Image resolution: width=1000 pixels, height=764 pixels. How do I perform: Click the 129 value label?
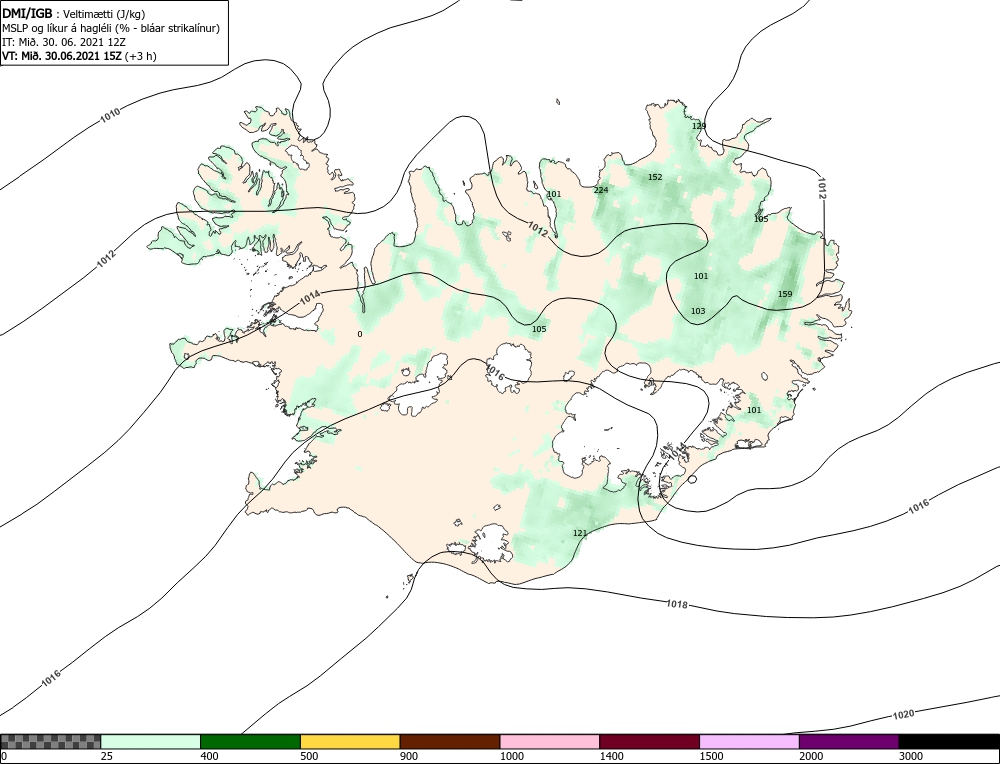699,126
